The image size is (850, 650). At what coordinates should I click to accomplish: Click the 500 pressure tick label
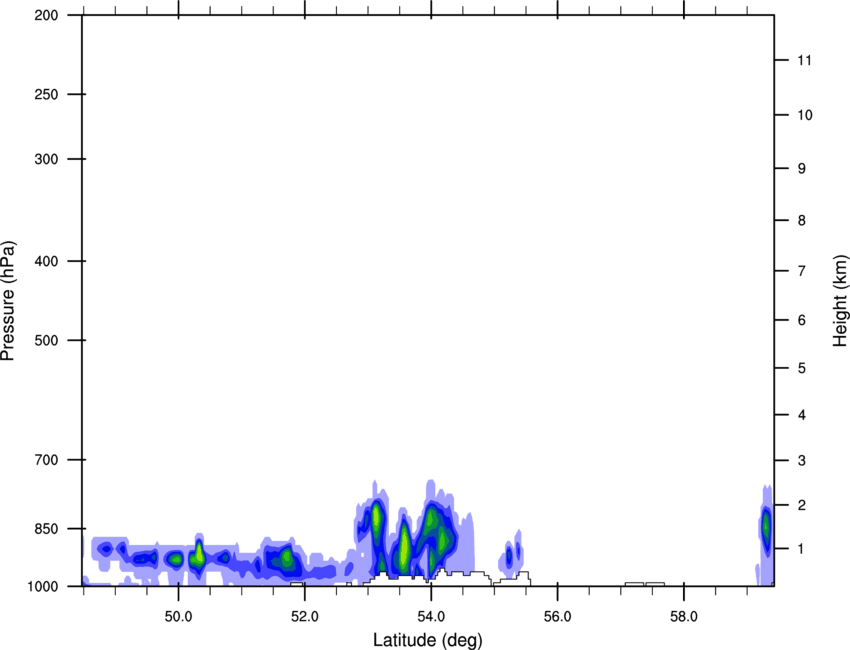pos(46,340)
